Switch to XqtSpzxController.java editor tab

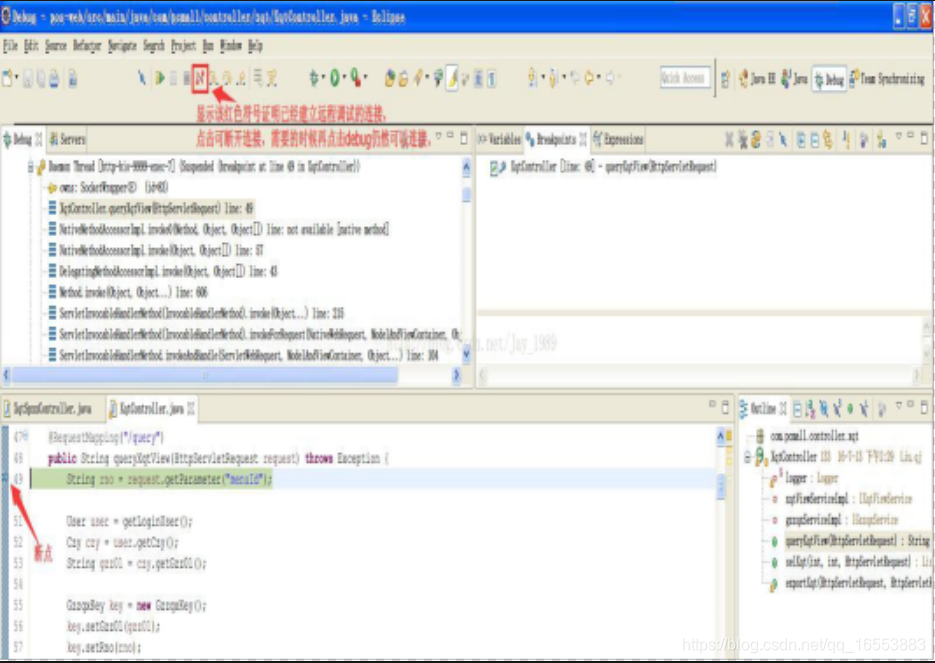point(49,409)
